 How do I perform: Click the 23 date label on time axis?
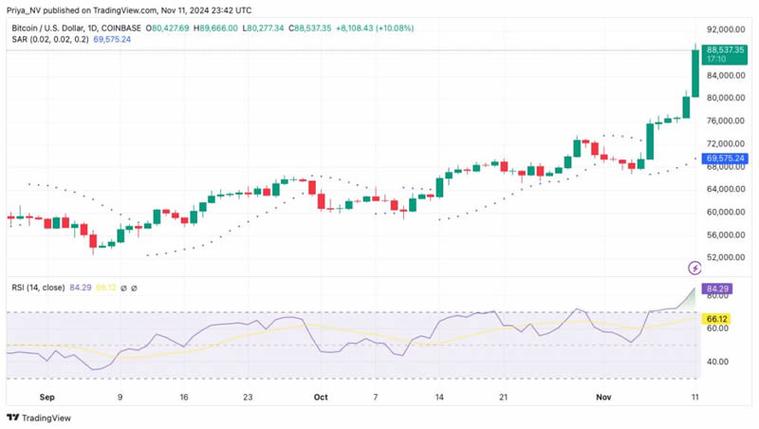pyautogui.click(x=248, y=397)
